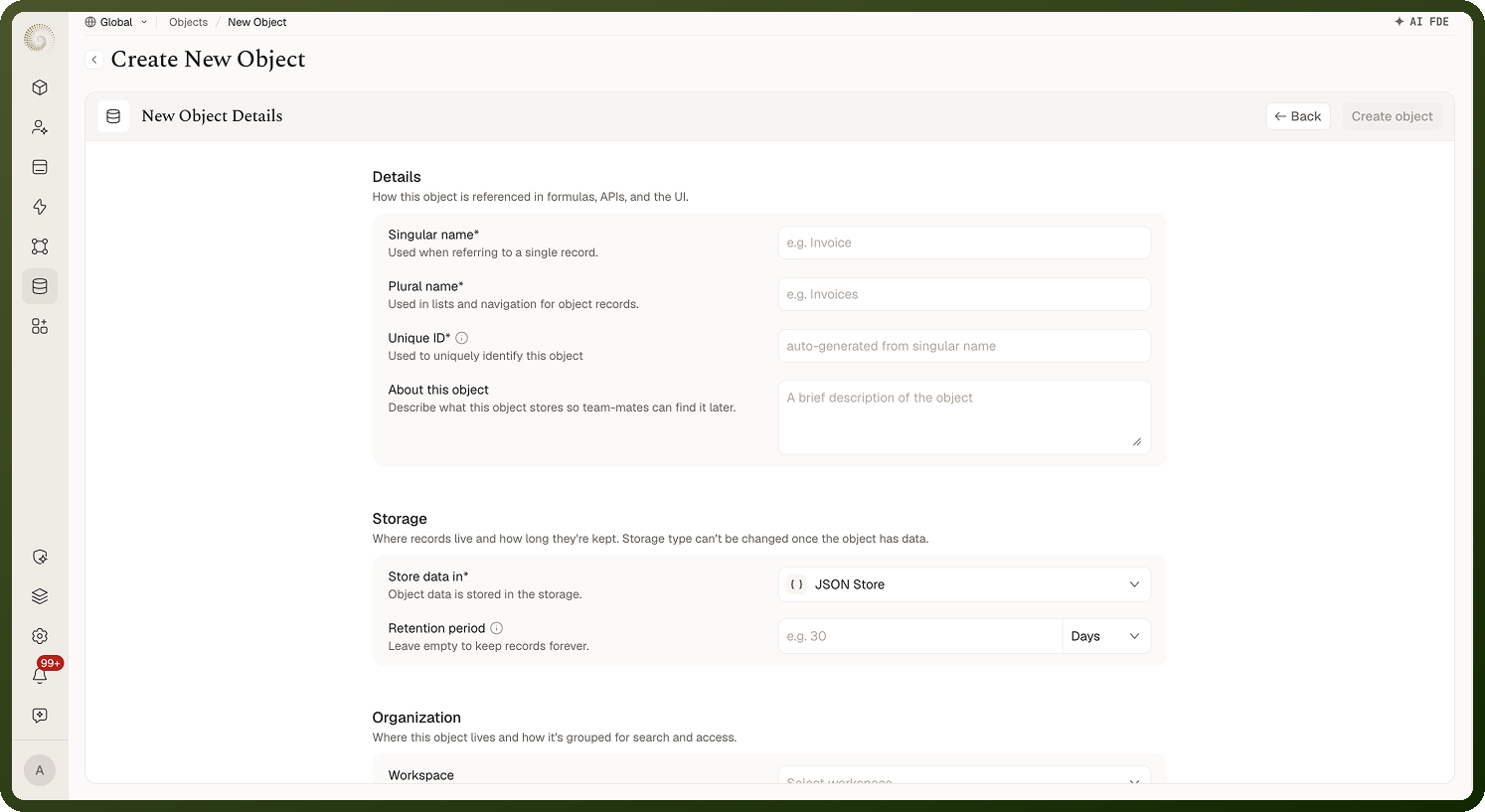Image resolution: width=1485 pixels, height=812 pixels.
Task: Open the shield icon in sidebar
Action: pos(40,557)
